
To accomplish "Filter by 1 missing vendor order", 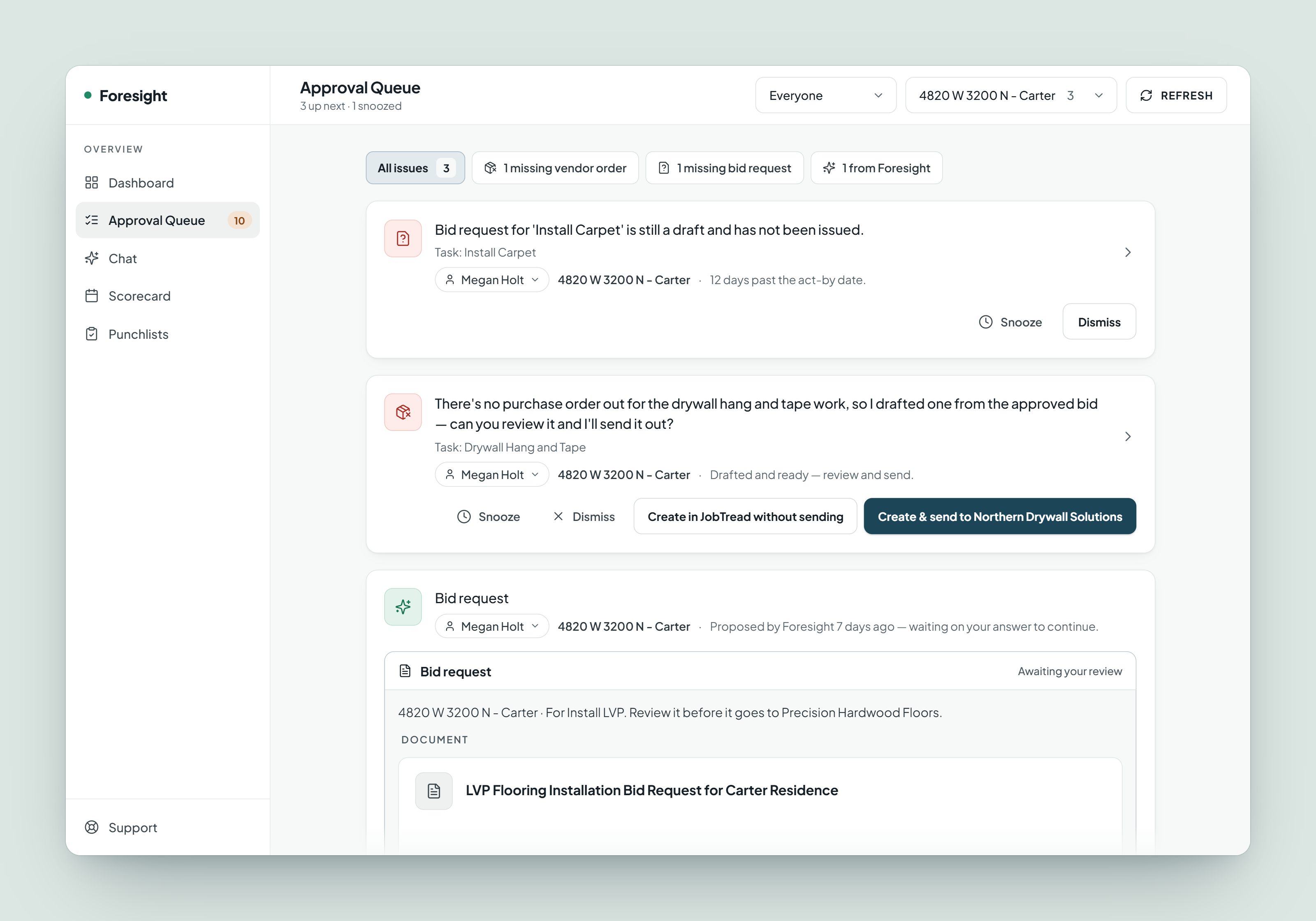I will click(x=555, y=168).
